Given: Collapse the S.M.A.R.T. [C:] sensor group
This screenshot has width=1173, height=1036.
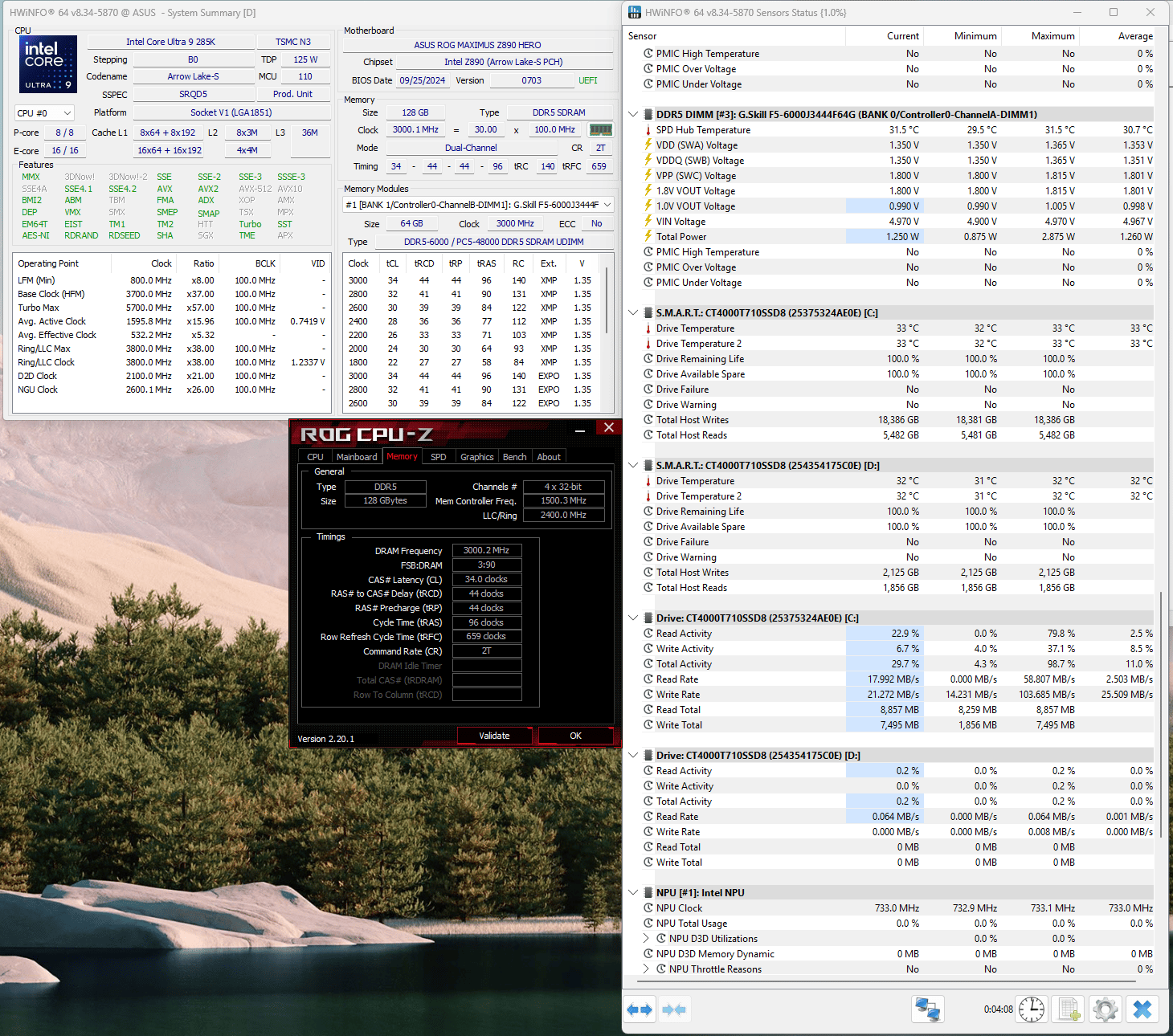Looking at the screenshot, I should [x=633, y=313].
